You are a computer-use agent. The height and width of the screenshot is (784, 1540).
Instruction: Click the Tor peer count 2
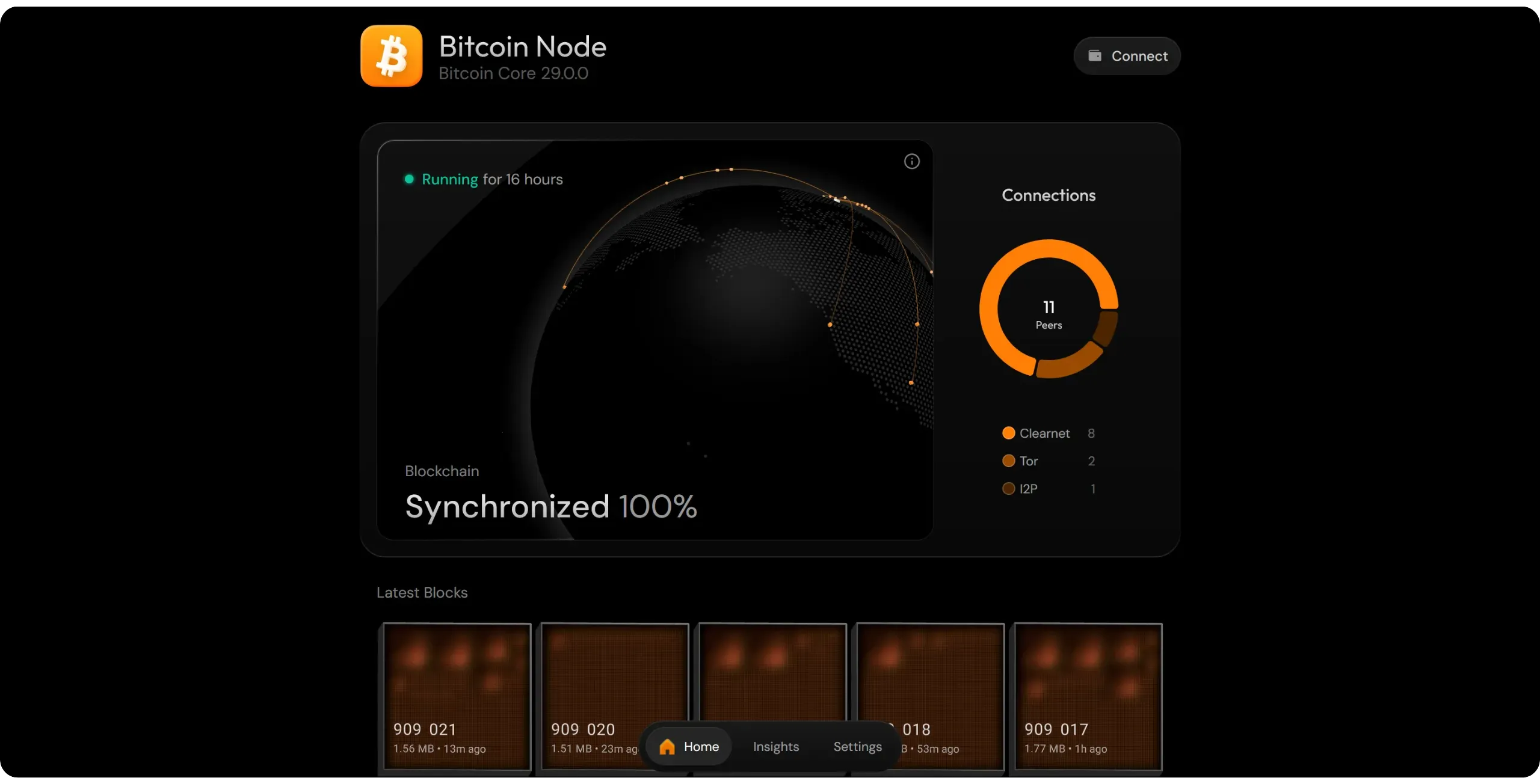1091,461
